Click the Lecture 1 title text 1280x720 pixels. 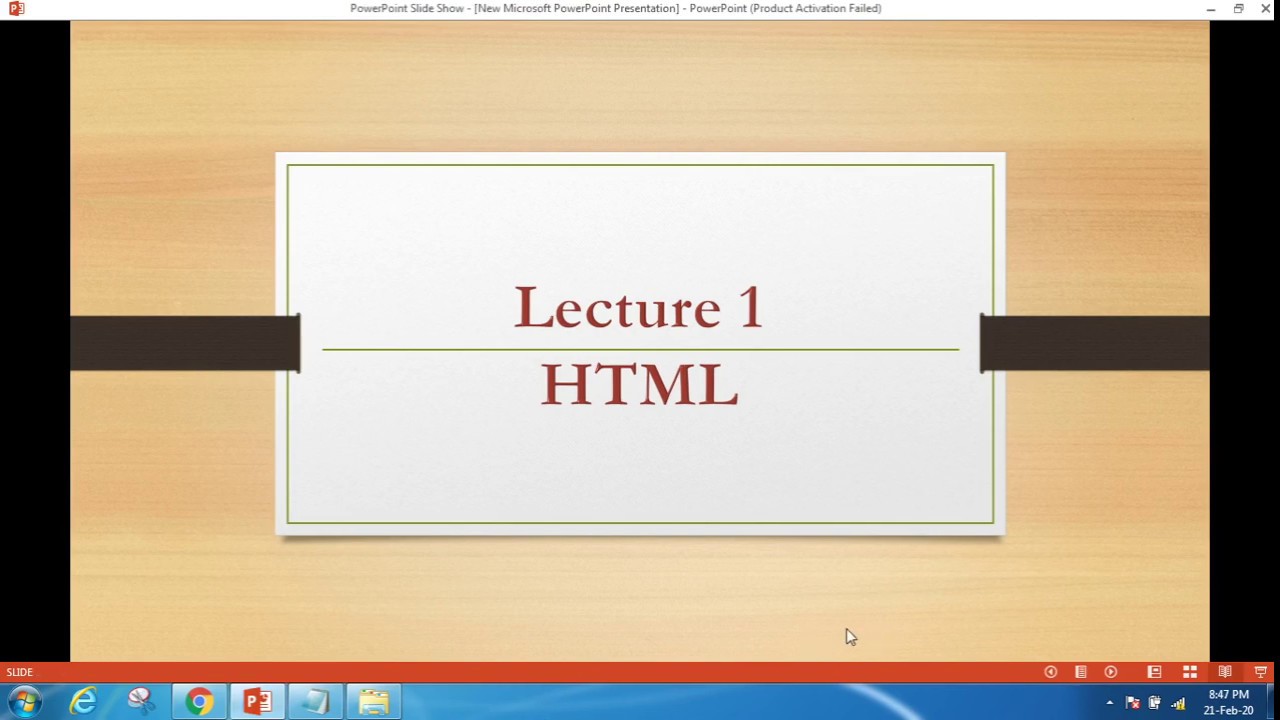[639, 307]
